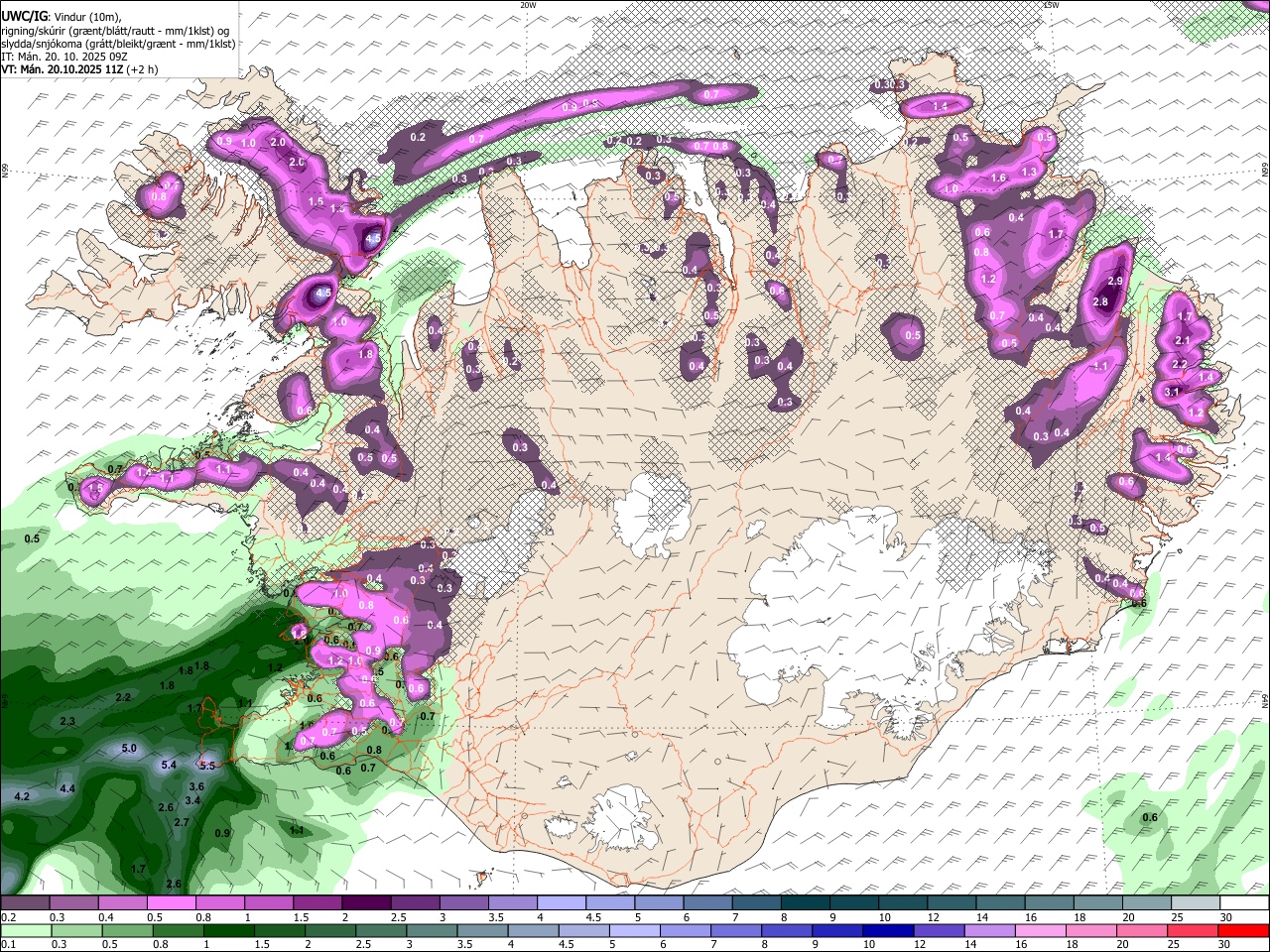Click the 'rigning/skúrir' legend description line
Image resolution: width=1270 pixels, height=952 pixels.
pos(117,31)
